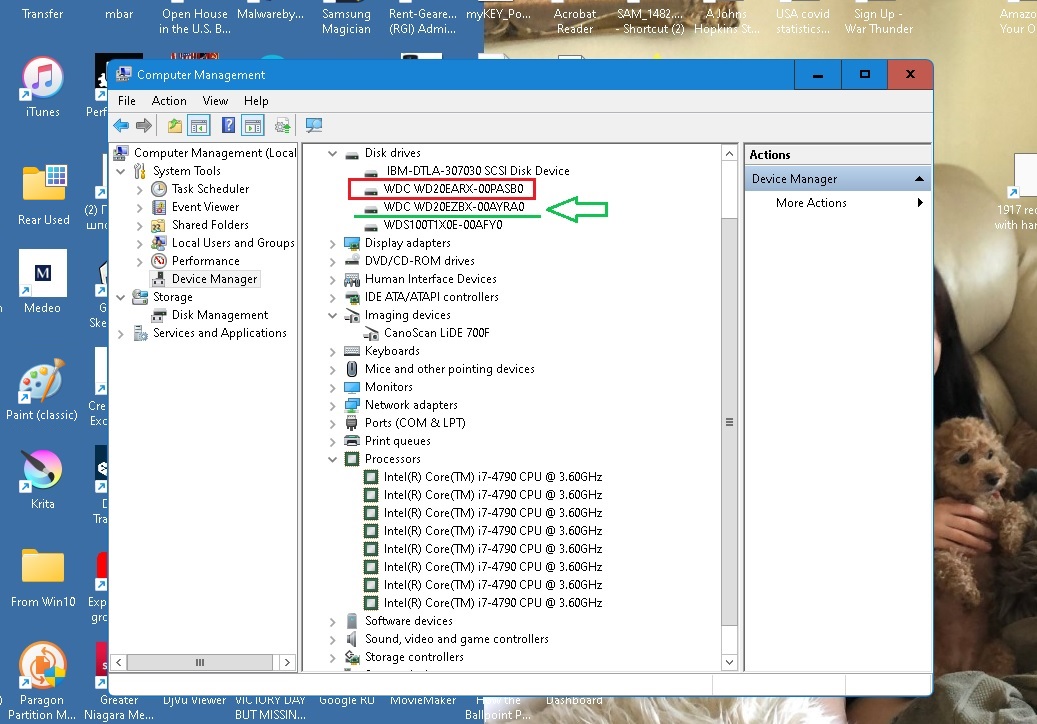Collapse the System Tools tree node

click(x=120, y=171)
